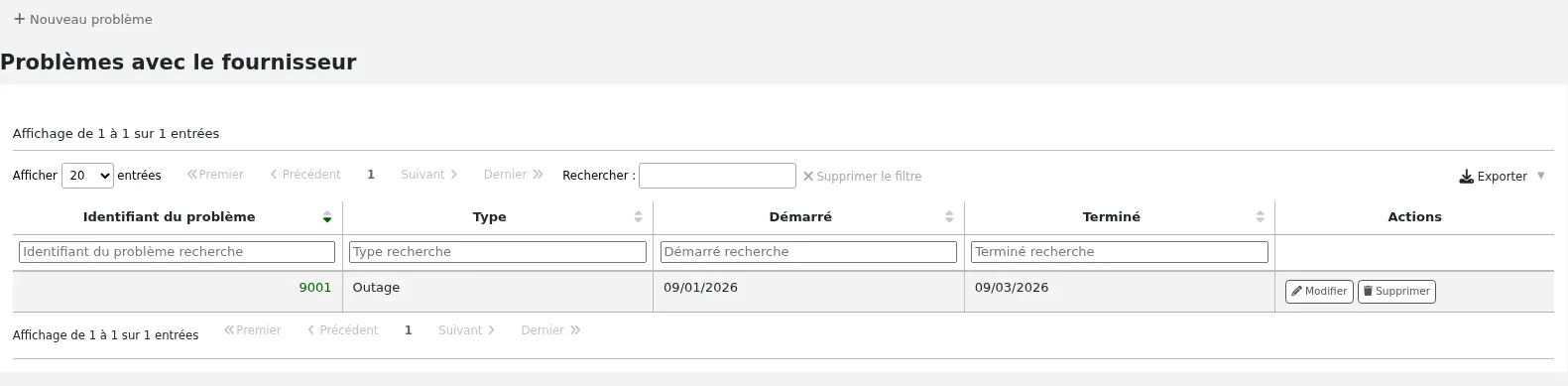Focus the Démarré recherche filter field
The width and height of the screenshot is (1568, 386).
[x=808, y=252]
